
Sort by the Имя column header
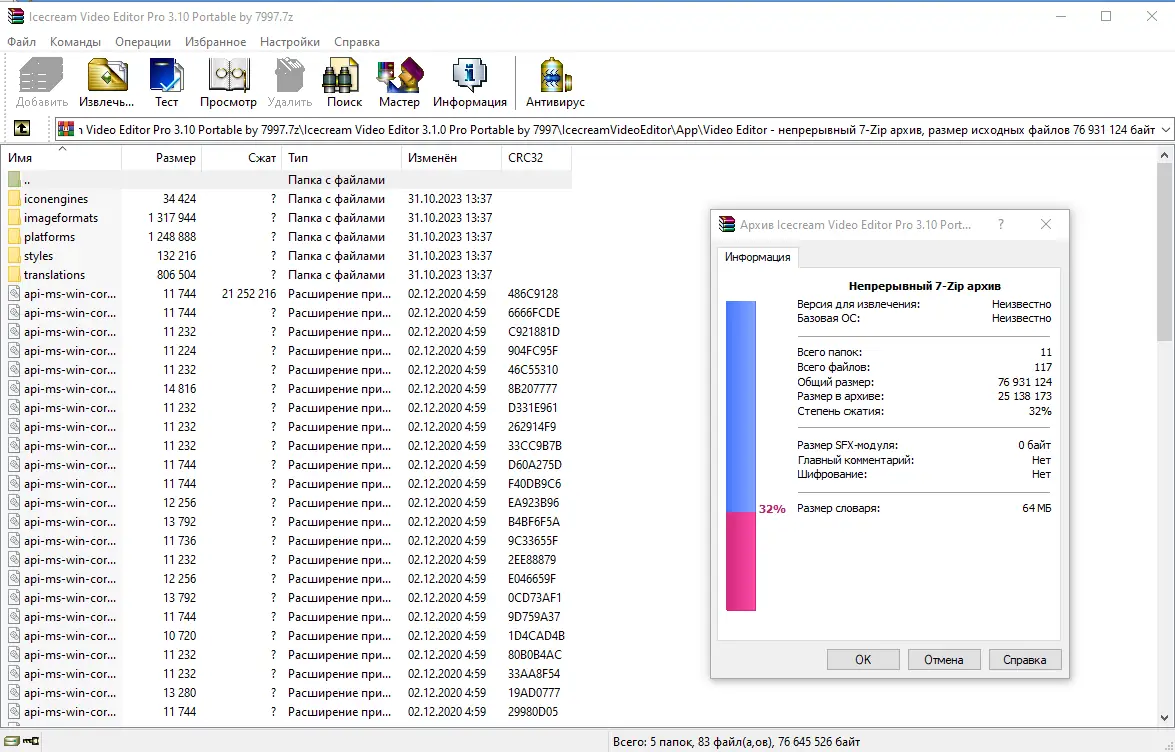63,157
